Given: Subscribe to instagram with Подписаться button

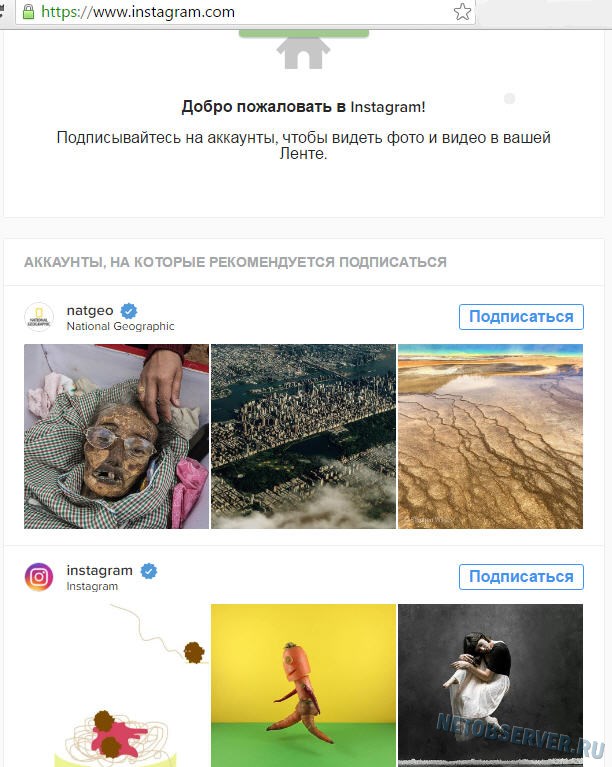Looking at the screenshot, I should (x=521, y=577).
